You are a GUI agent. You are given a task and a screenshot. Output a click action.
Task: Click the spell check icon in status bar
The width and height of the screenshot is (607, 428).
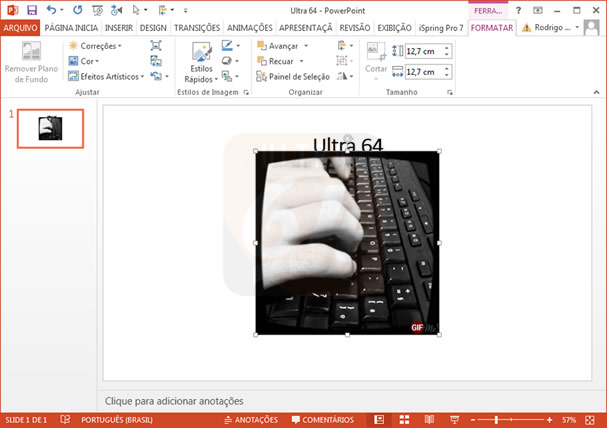[x=65, y=419]
